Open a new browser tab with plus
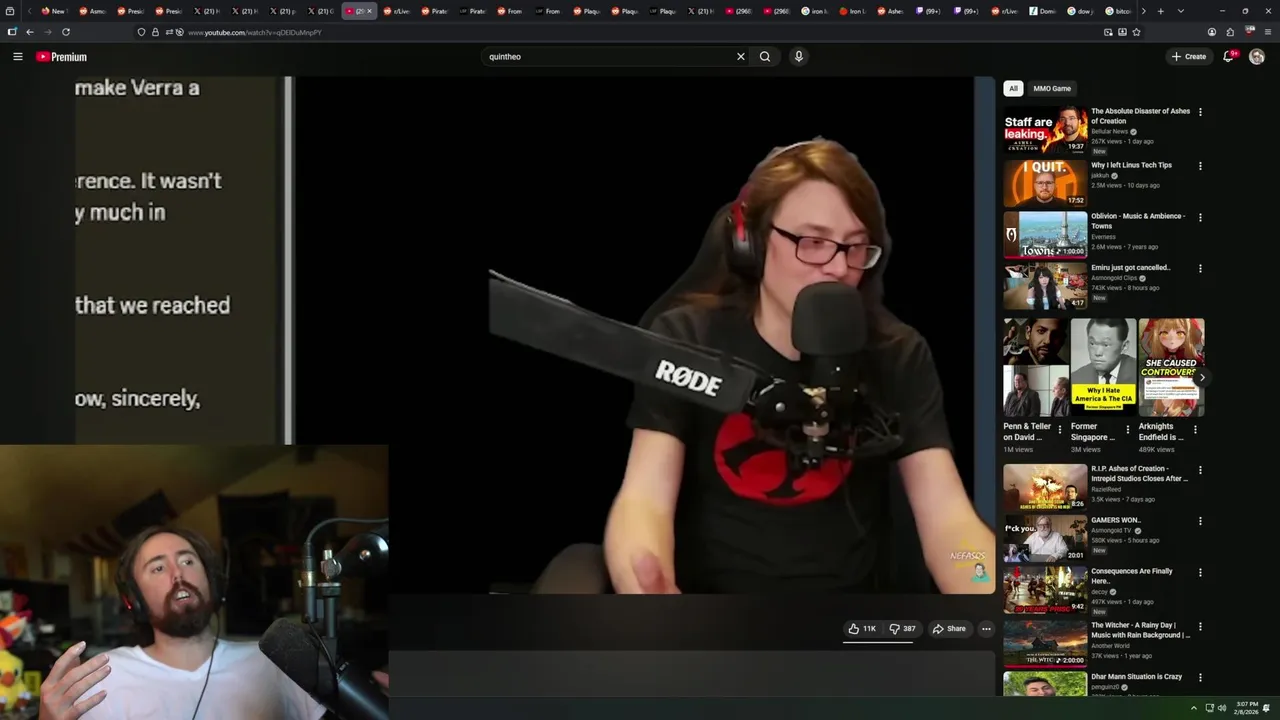This screenshot has width=1280, height=720. (1160, 11)
